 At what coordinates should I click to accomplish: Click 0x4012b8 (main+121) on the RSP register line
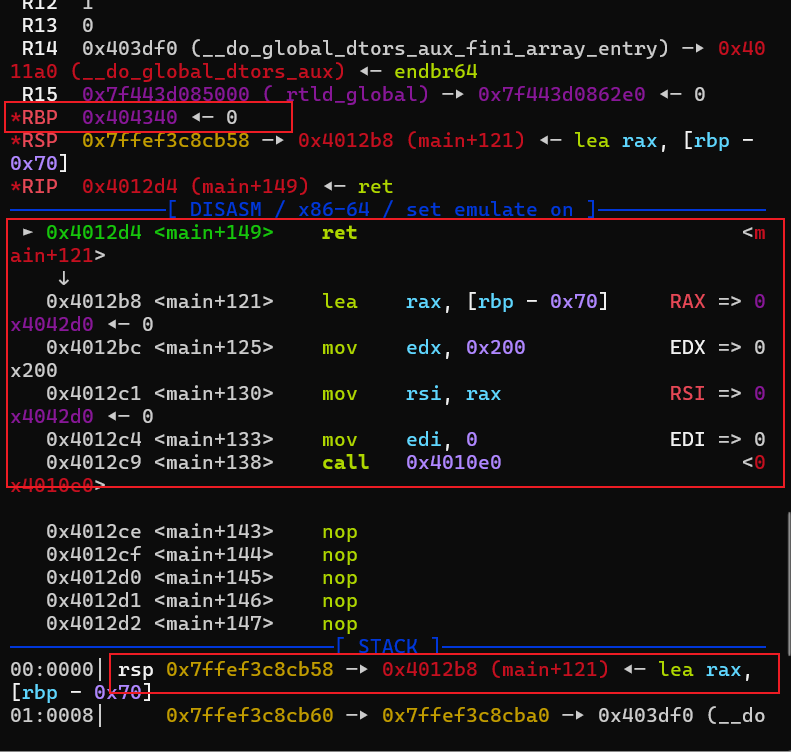coord(411,140)
